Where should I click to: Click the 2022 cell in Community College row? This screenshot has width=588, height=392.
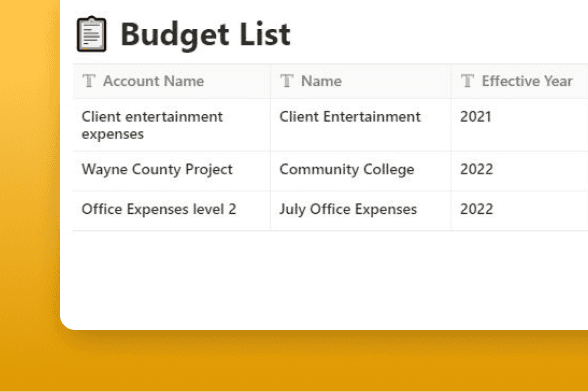[x=520, y=171]
